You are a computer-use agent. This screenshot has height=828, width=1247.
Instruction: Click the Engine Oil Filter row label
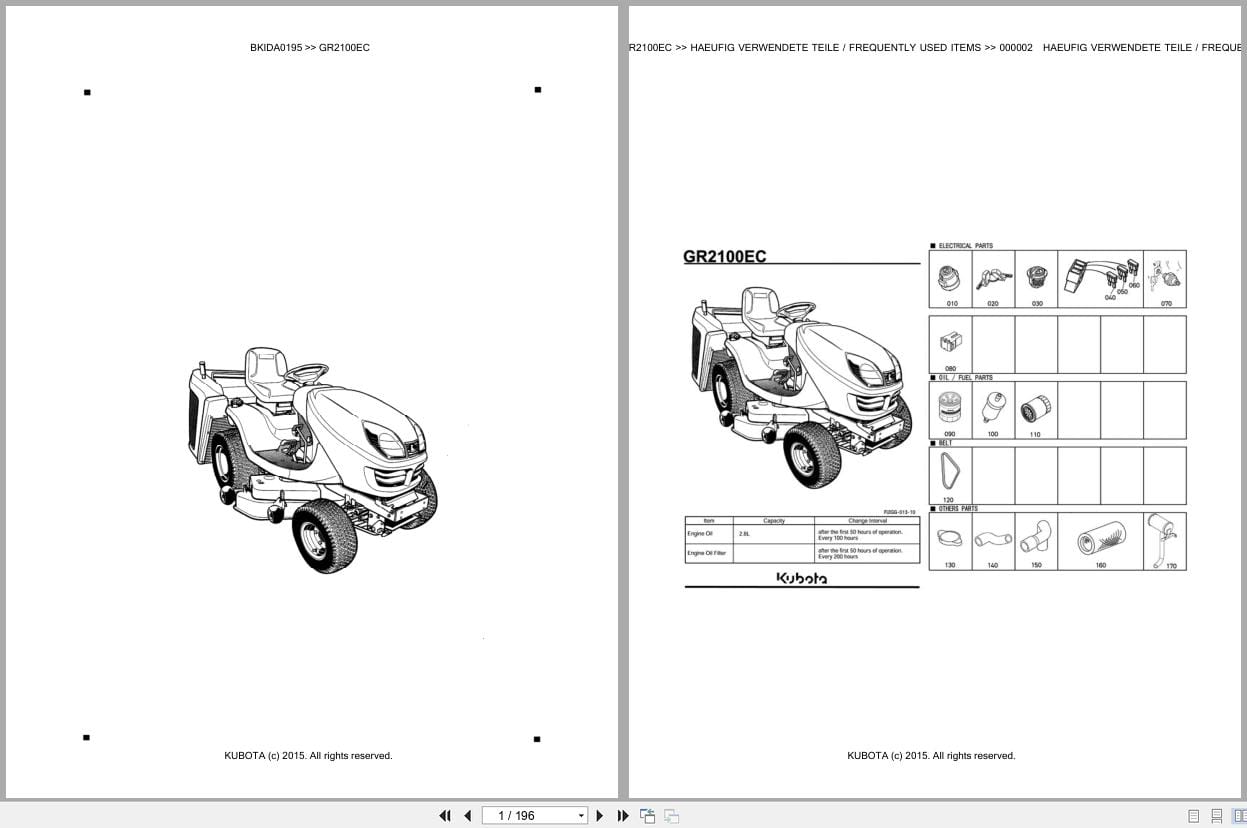[706, 553]
